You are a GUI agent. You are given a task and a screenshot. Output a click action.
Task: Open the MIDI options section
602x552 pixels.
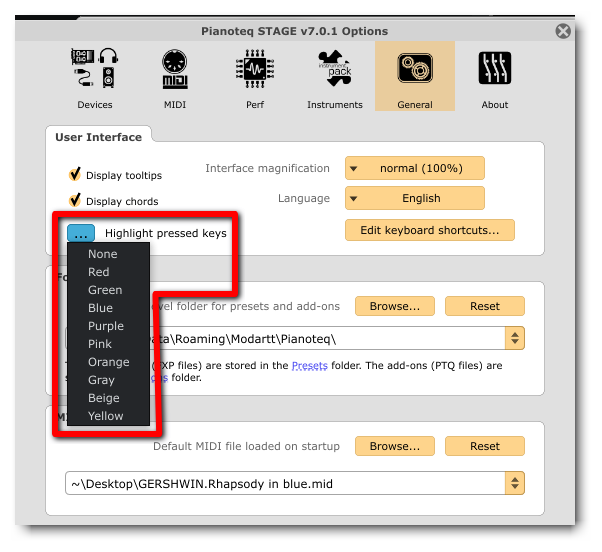175,78
